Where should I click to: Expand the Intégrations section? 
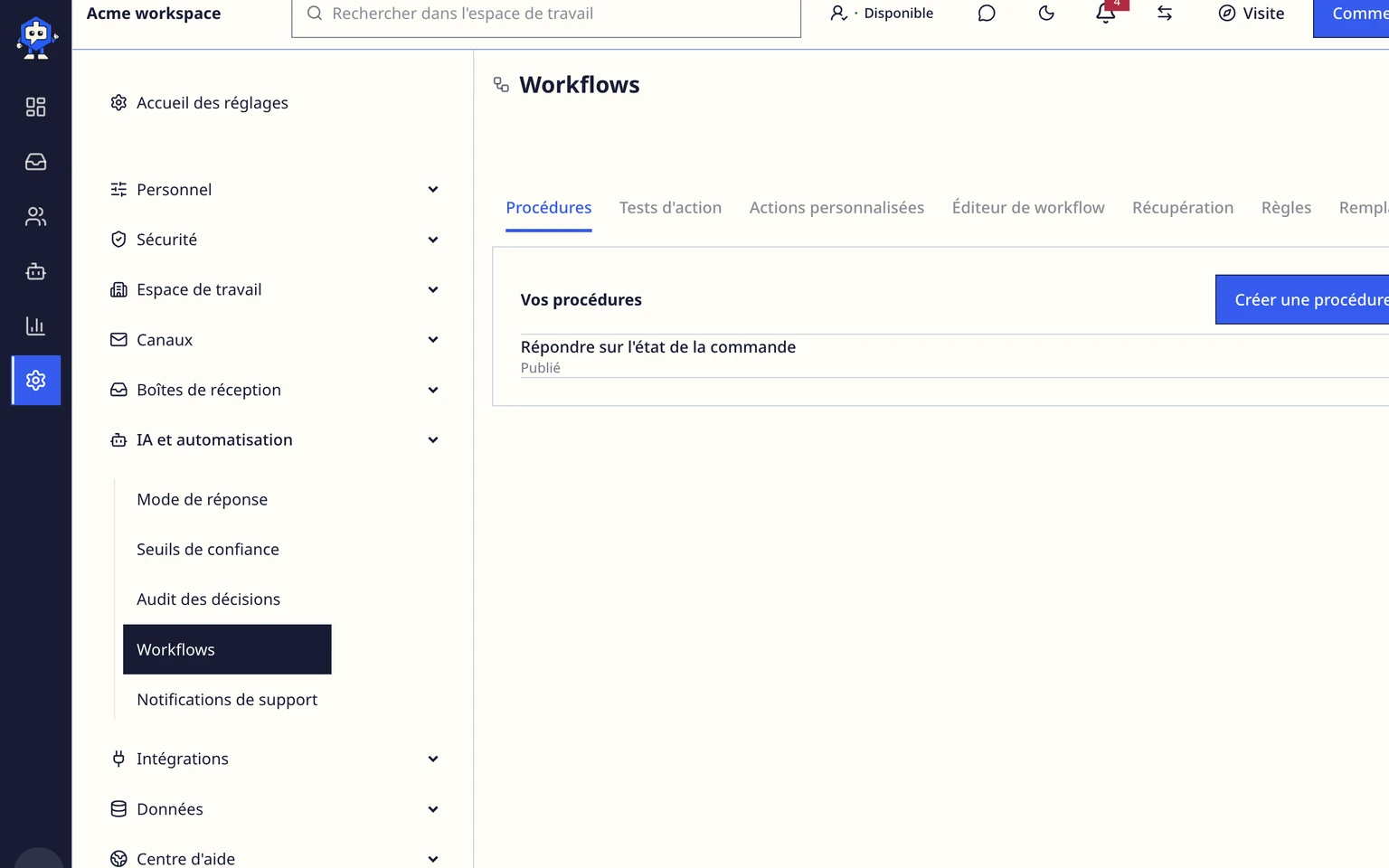click(275, 759)
